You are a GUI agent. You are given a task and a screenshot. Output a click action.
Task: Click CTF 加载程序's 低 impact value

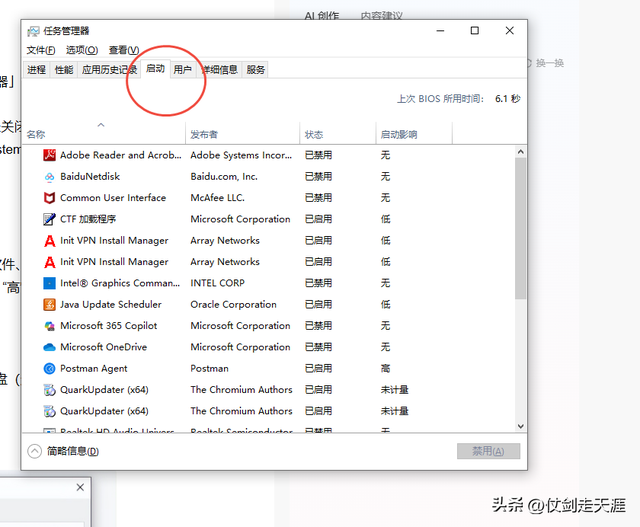pyautogui.click(x=386, y=219)
